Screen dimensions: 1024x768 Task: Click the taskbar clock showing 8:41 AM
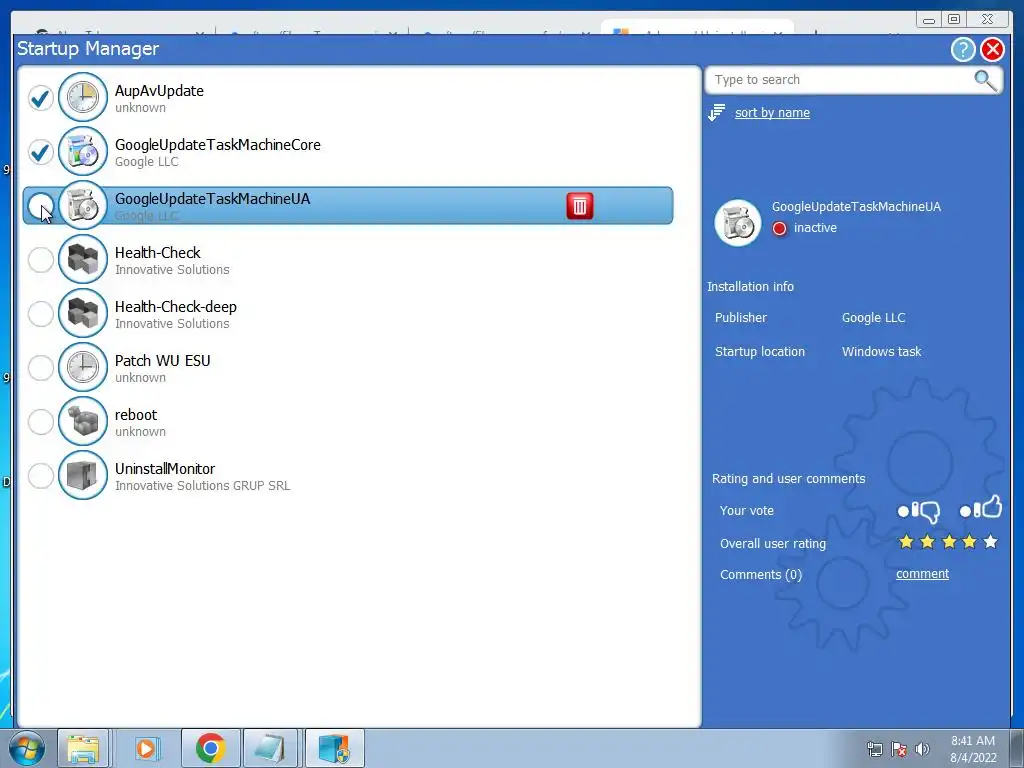click(x=973, y=749)
